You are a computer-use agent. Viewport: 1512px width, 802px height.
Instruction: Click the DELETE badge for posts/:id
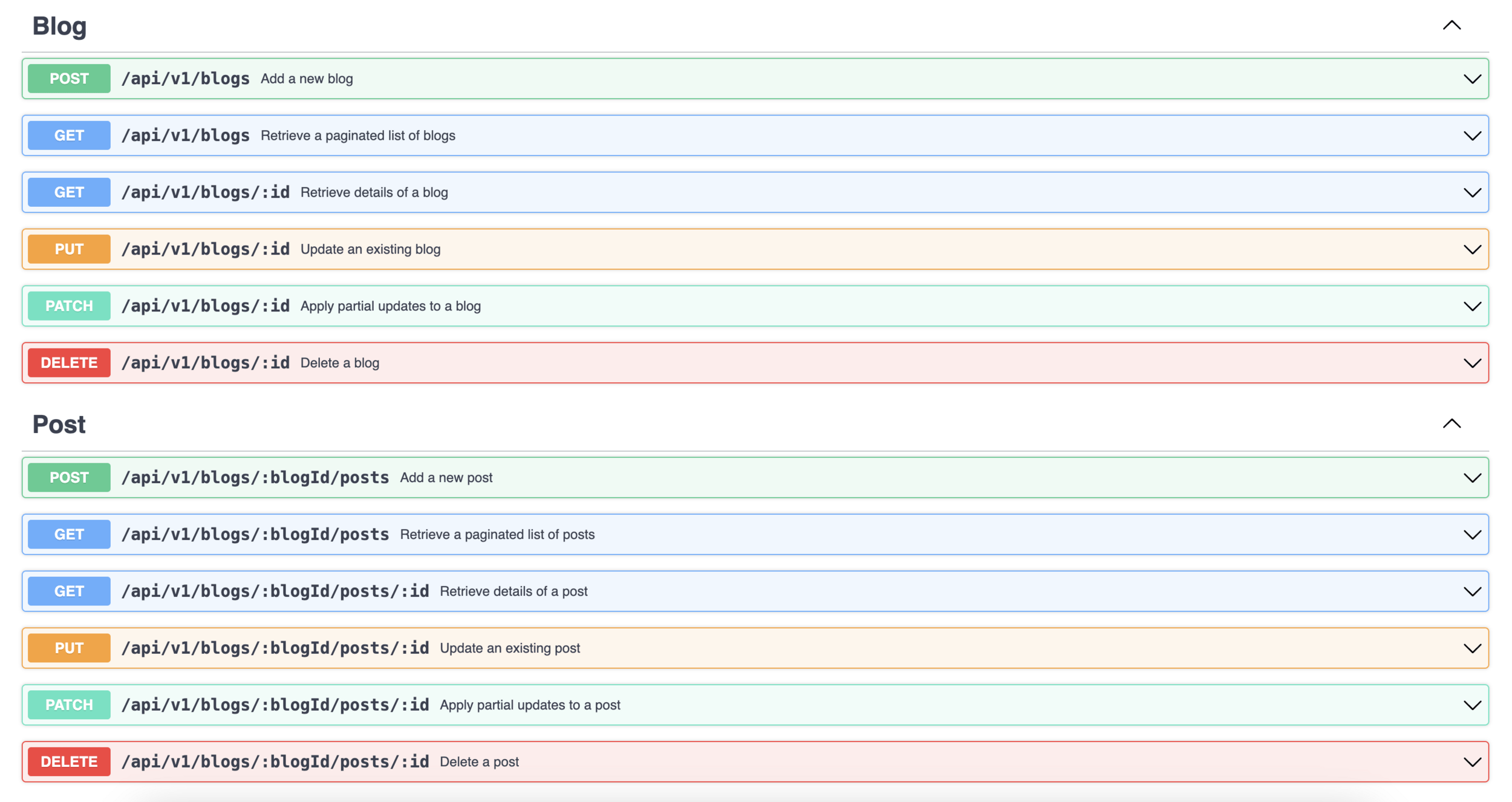coord(69,761)
